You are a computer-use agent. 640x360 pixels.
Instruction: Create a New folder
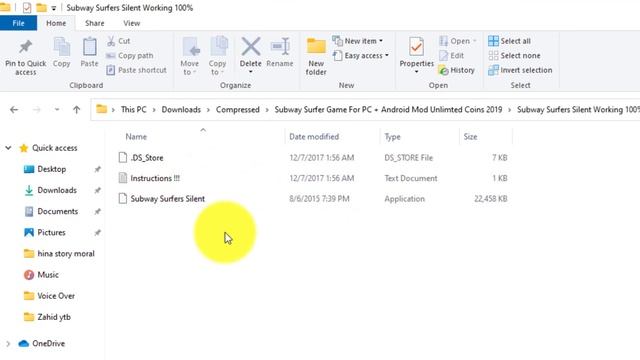click(316, 56)
